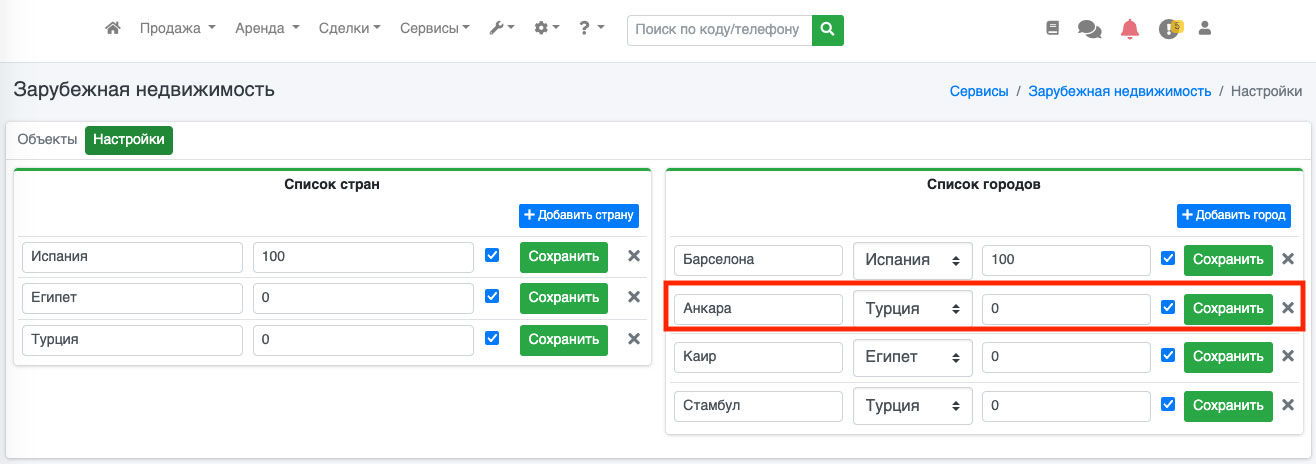Click the search by code/phone field
The width and height of the screenshot is (1316, 464).
coord(718,30)
